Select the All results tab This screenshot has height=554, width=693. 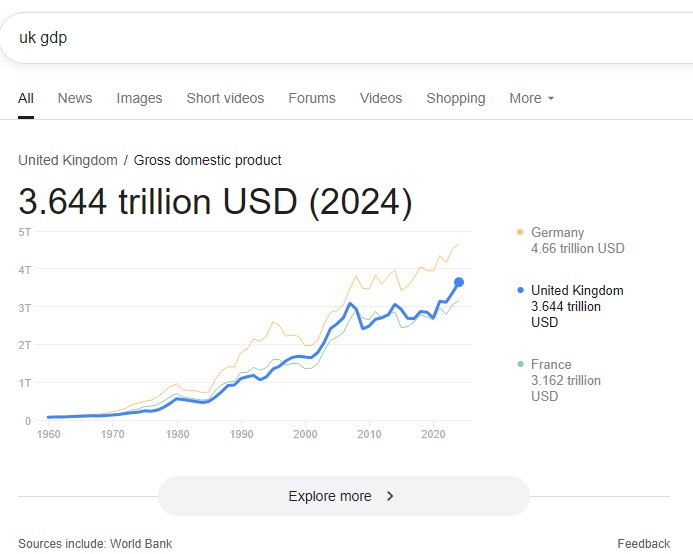click(x=26, y=98)
